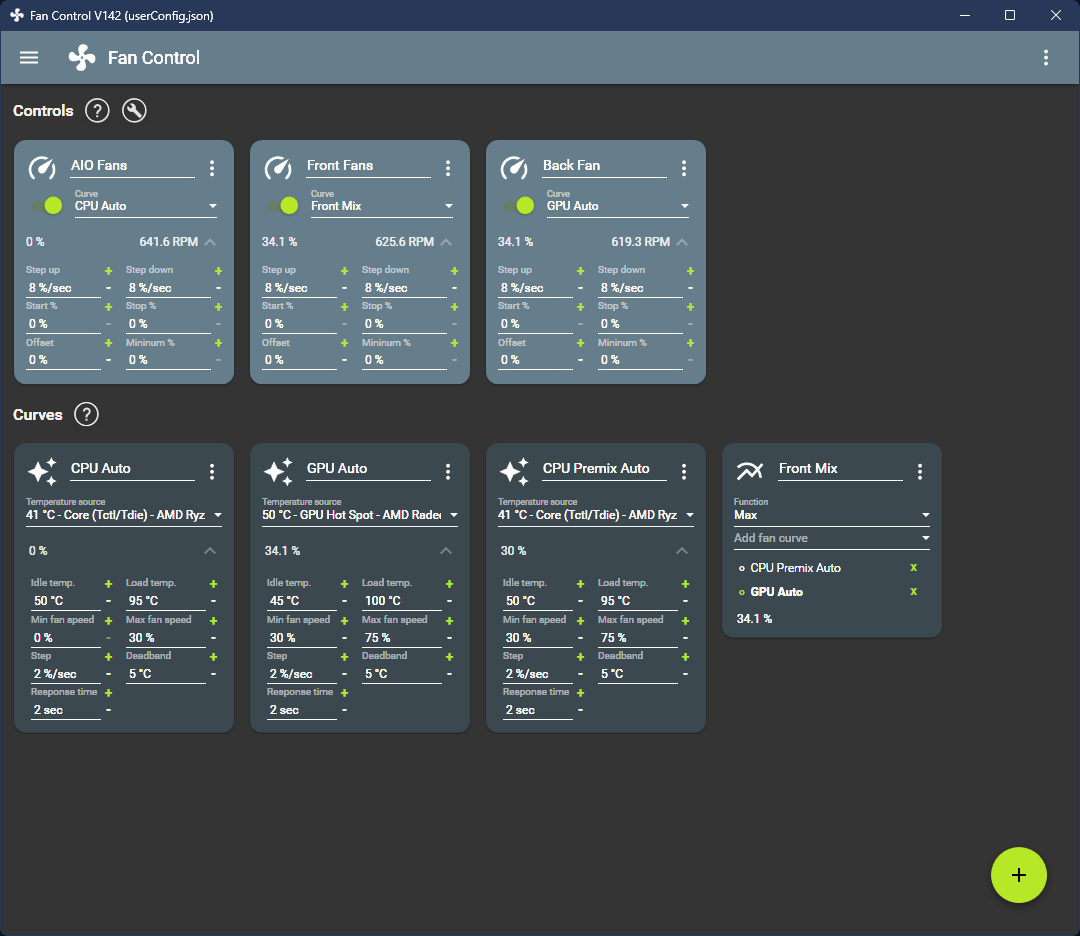Collapse the GPU Auto curve details
The image size is (1080, 936).
pos(446,551)
